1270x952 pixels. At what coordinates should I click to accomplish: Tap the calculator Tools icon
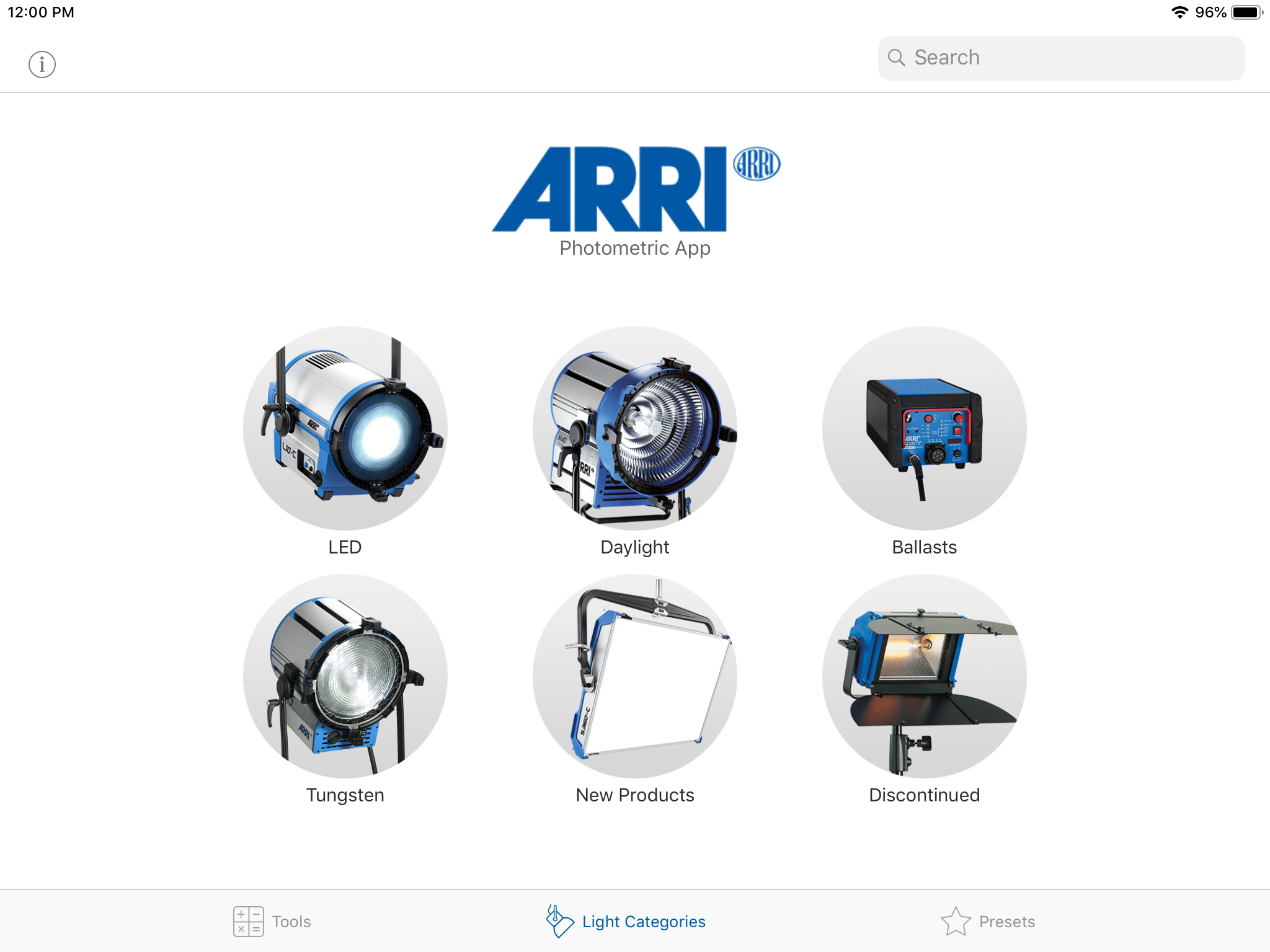(x=248, y=922)
